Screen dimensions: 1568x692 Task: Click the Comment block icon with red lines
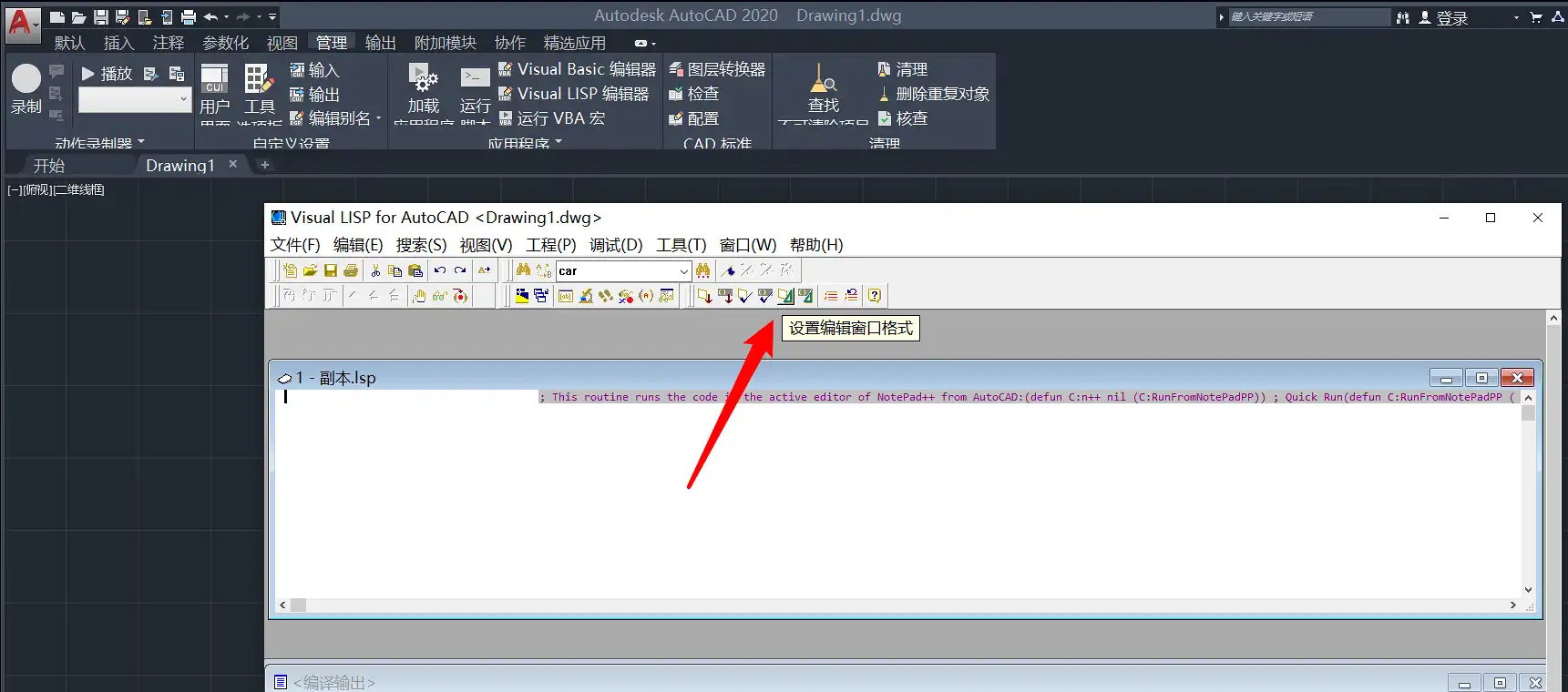pyautogui.click(x=831, y=296)
